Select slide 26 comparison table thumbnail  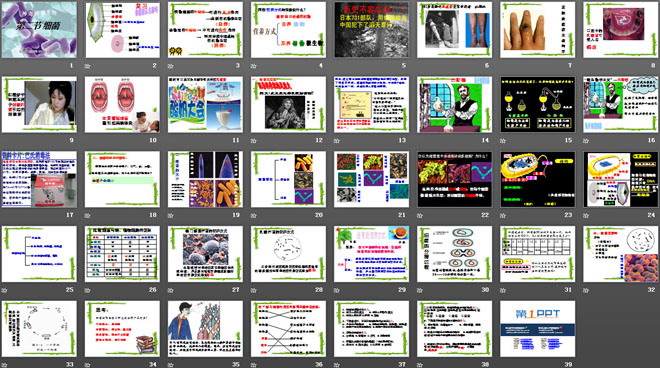tap(122, 254)
